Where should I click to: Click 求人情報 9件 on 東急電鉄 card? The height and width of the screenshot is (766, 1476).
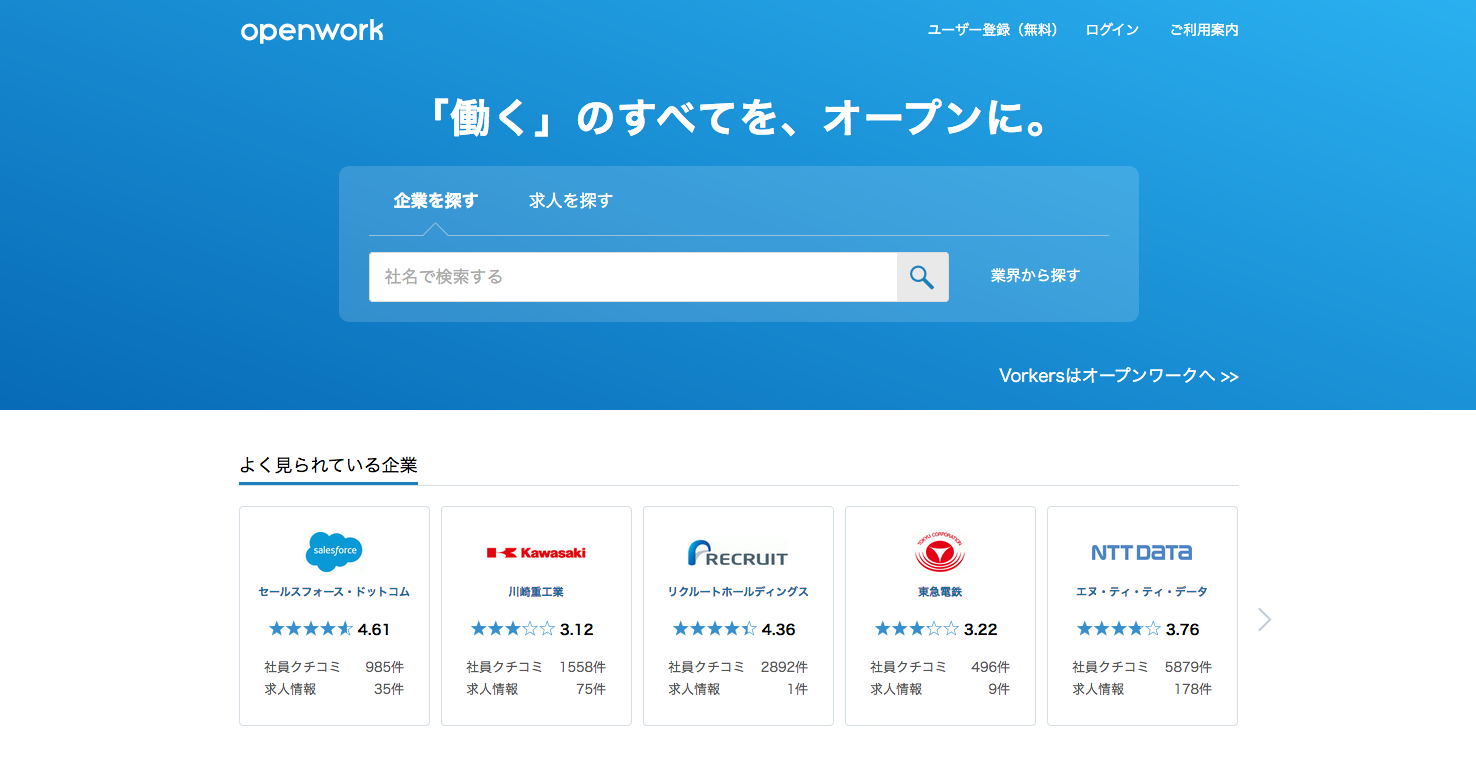940,689
